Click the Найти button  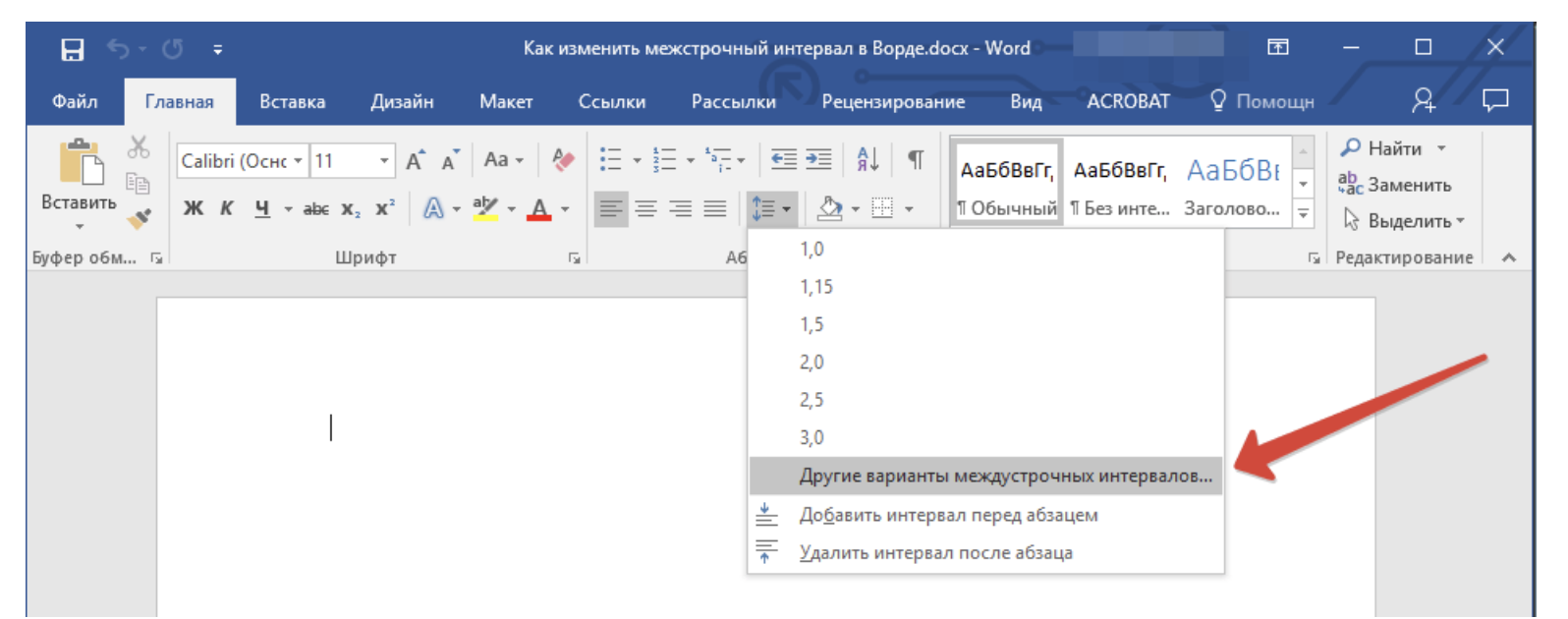(x=1383, y=148)
